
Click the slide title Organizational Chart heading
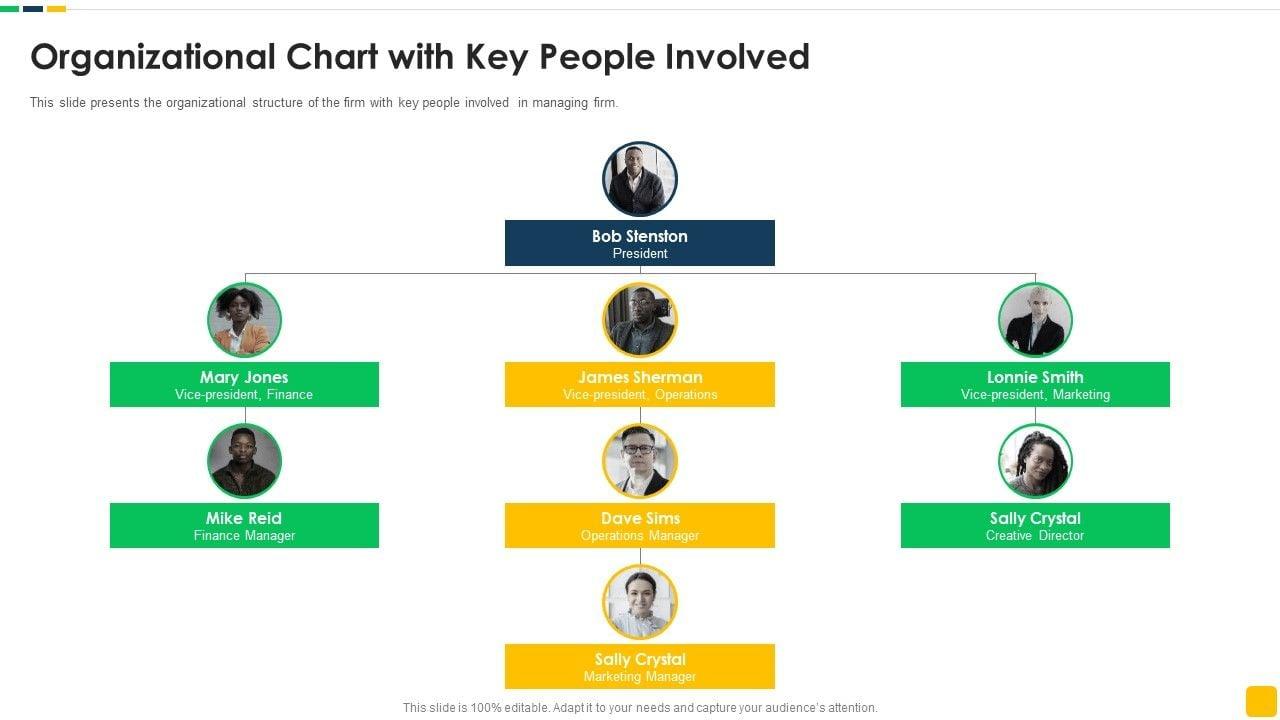(420, 57)
